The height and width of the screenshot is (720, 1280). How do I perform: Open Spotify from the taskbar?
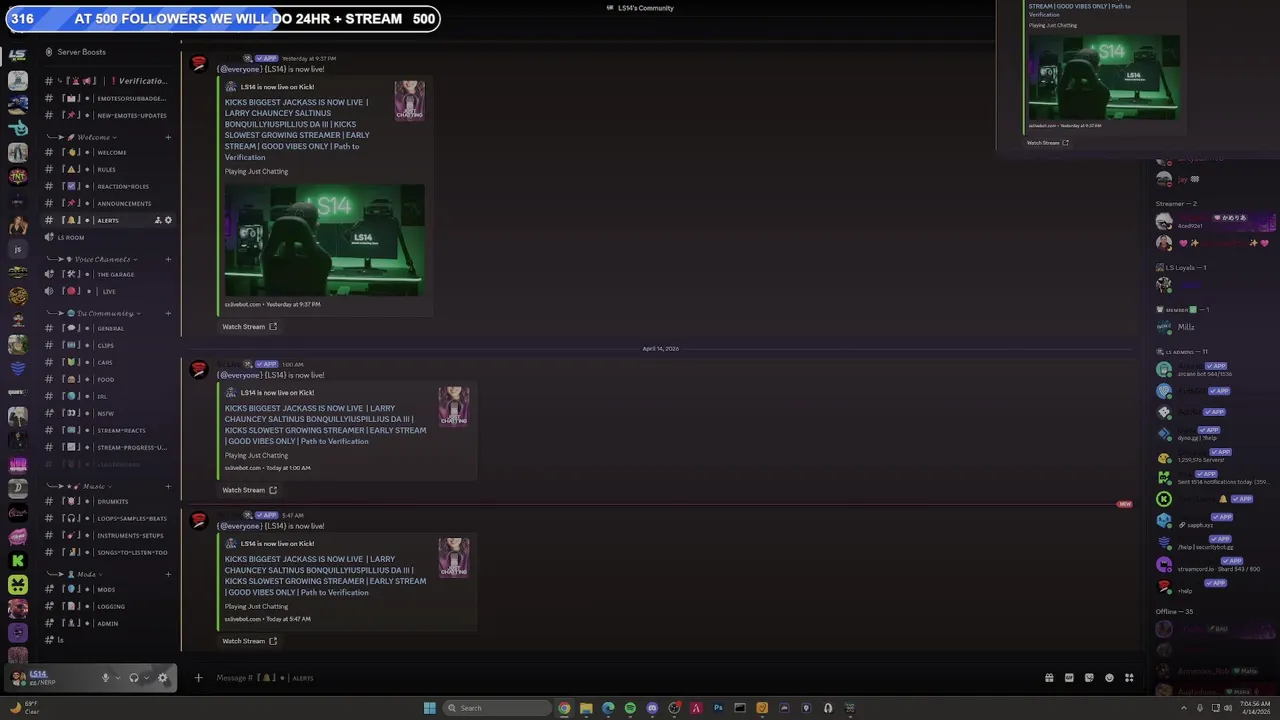click(x=630, y=708)
